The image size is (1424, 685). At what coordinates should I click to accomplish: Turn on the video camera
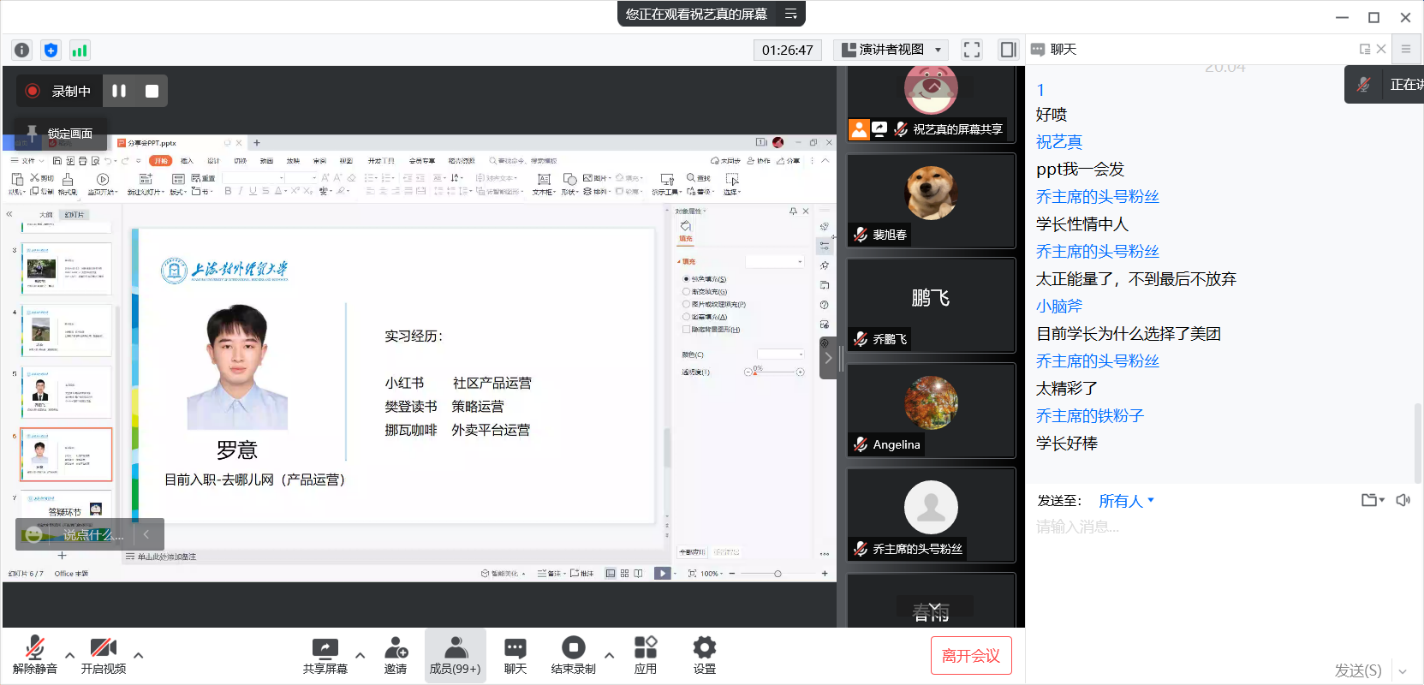[103, 655]
